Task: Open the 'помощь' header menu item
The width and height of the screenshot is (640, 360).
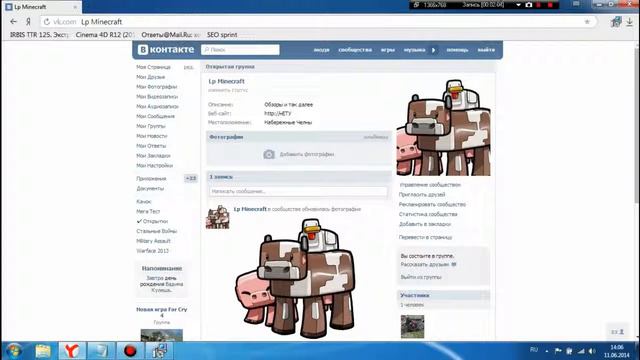Action: click(x=457, y=50)
